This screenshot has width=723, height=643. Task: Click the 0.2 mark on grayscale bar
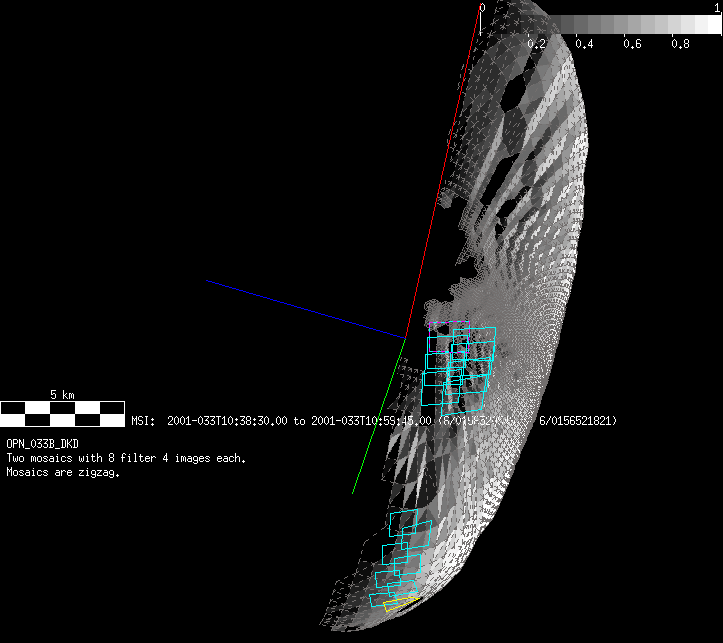click(x=537, y=44)
